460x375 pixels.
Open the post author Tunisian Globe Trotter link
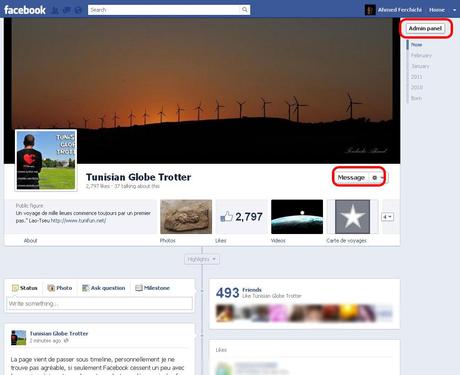coord(59,333)
